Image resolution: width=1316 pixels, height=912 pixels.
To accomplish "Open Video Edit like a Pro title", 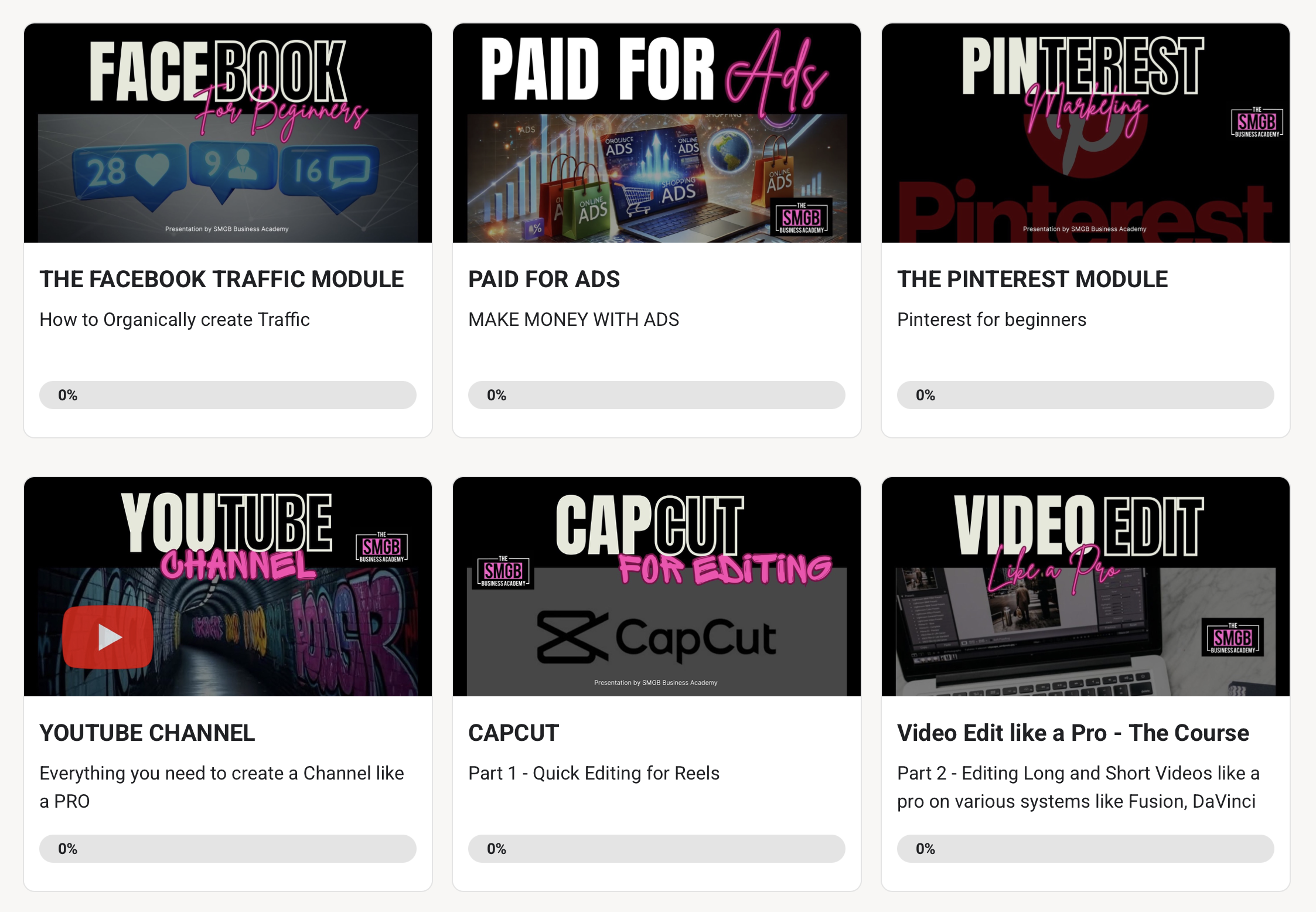I will tap(1073, 733).
